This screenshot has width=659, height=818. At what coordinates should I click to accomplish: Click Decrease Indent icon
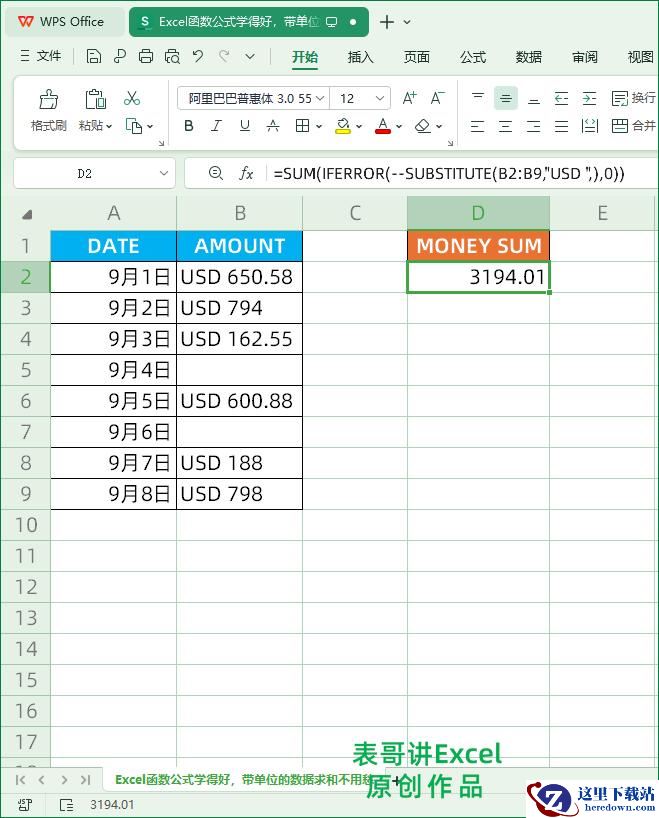(561, 98)
